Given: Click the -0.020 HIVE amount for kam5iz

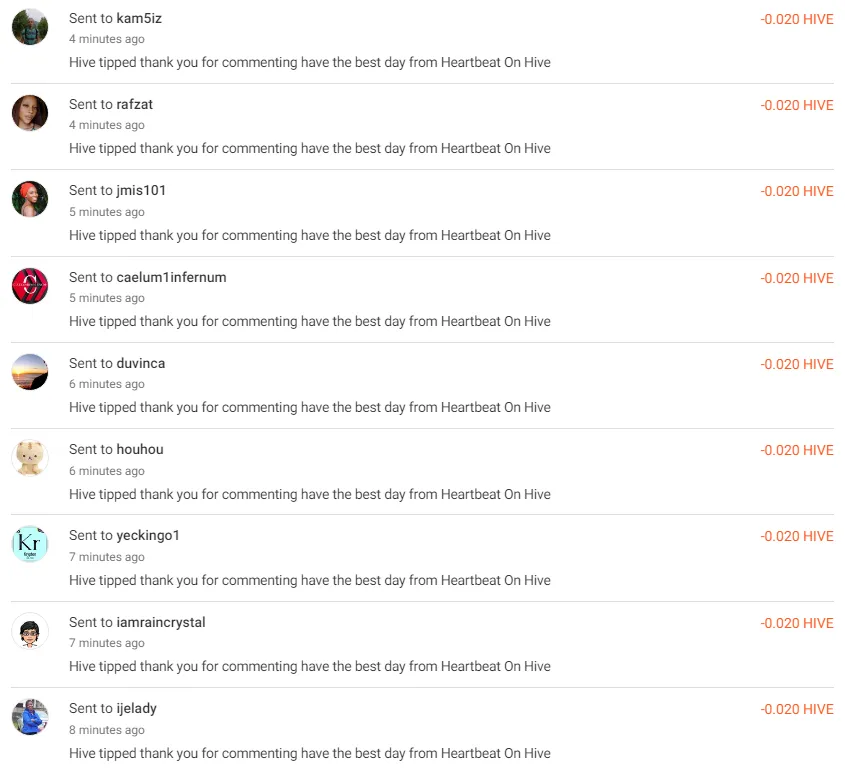Looking at the screenshot, I should pyautogui.click(x=796, y=19).
